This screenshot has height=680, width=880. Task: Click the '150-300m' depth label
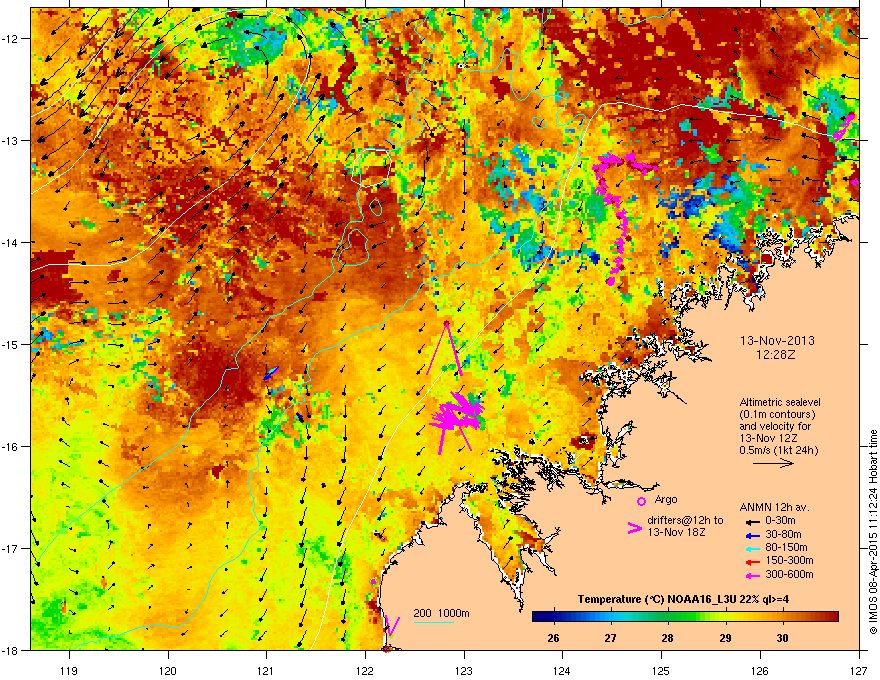pyautogui.click(x=789, y=560)
